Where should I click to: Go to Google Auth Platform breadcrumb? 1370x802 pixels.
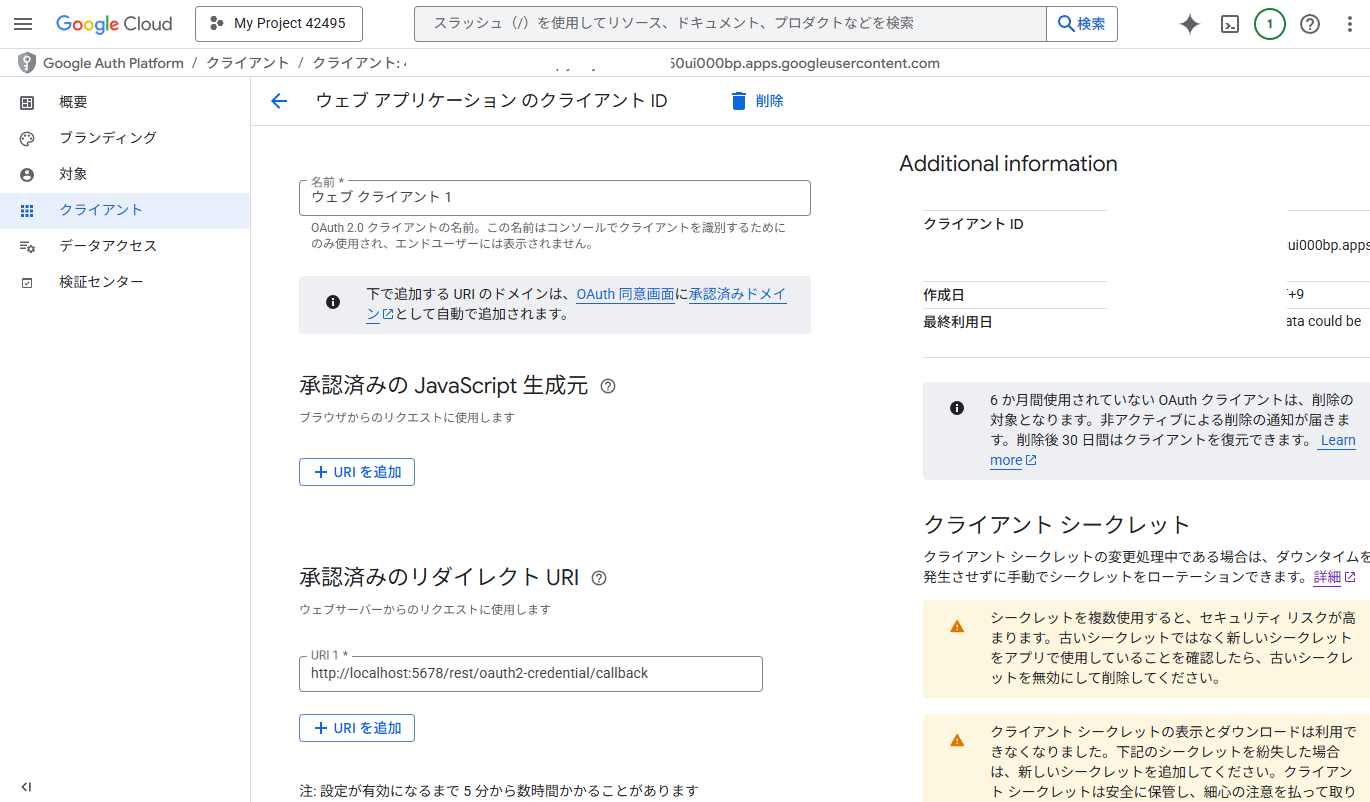click(113, 63)
